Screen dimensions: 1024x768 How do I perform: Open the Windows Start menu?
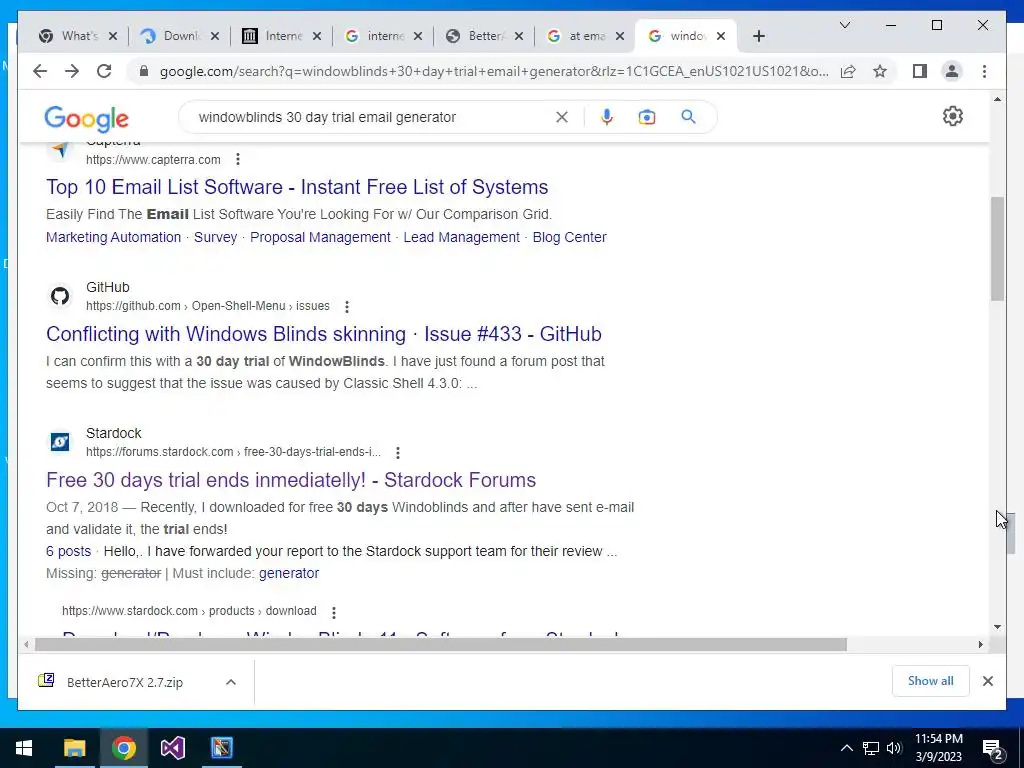[x=24, y=748]
